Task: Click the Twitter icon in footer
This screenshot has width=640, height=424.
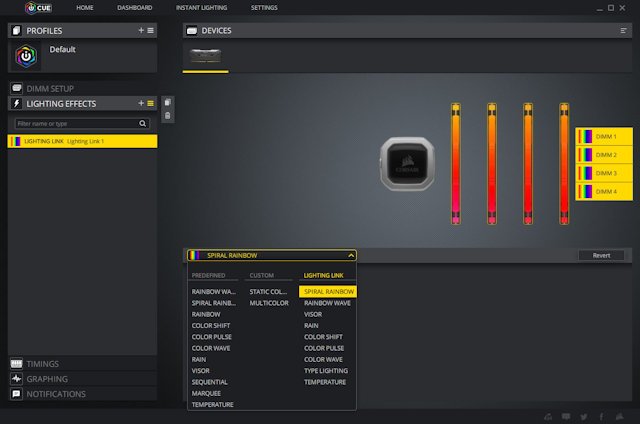Action: tap(584, 417)
